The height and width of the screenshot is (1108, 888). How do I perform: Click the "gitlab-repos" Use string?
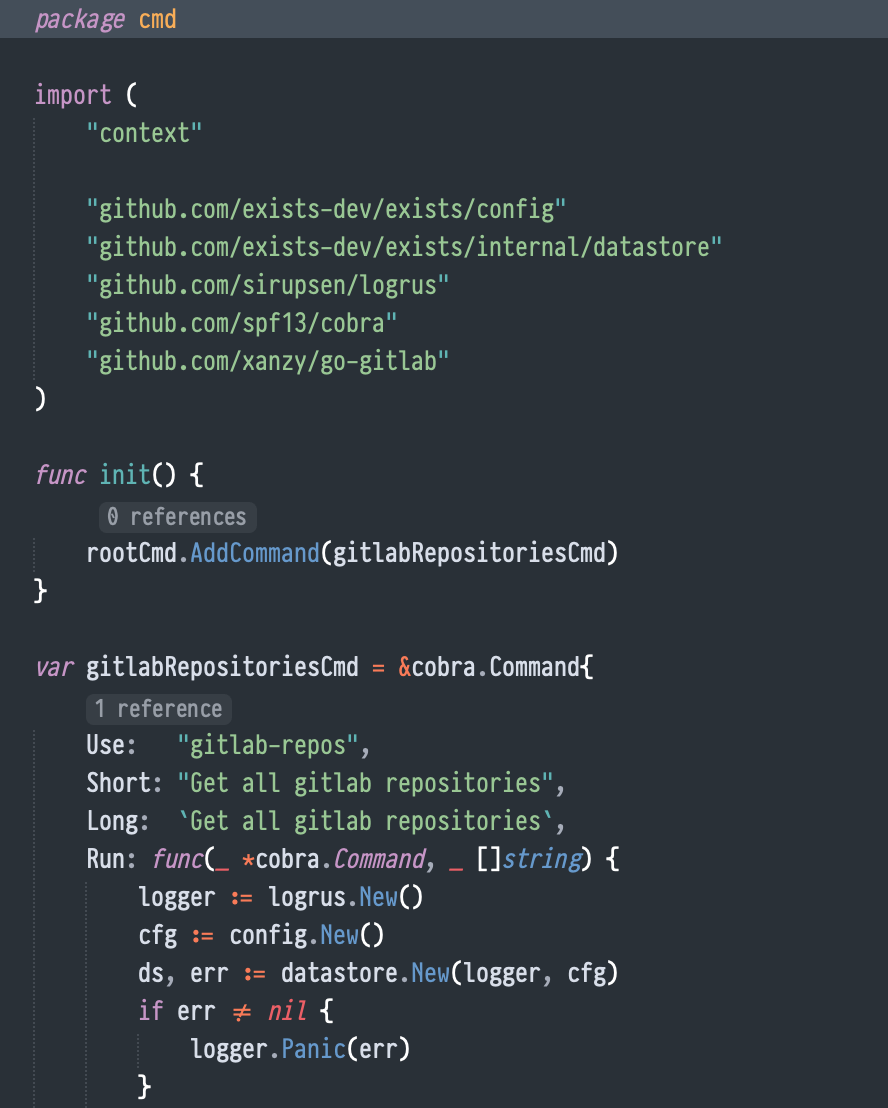(268, 745)
